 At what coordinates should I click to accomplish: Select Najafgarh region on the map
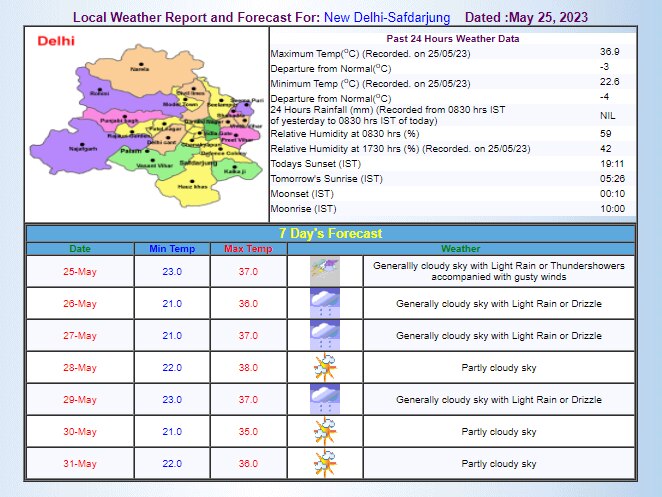(83, 147)
